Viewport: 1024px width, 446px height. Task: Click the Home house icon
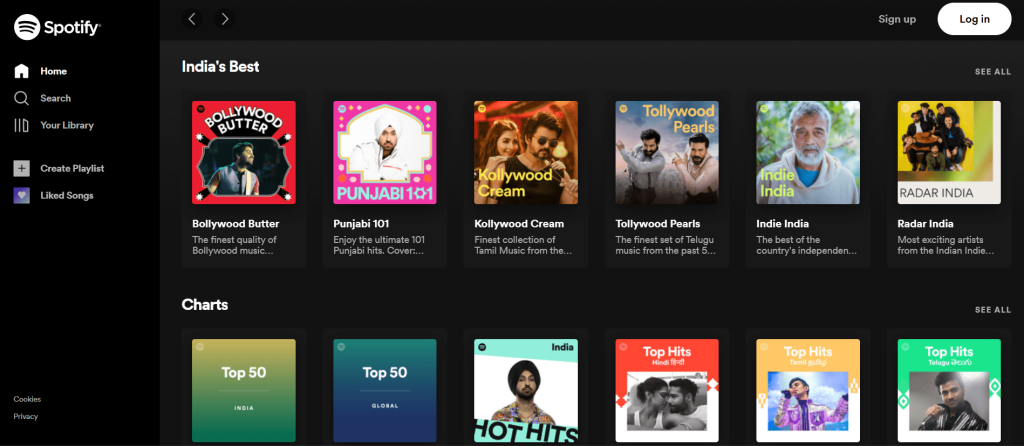point(22,71)
